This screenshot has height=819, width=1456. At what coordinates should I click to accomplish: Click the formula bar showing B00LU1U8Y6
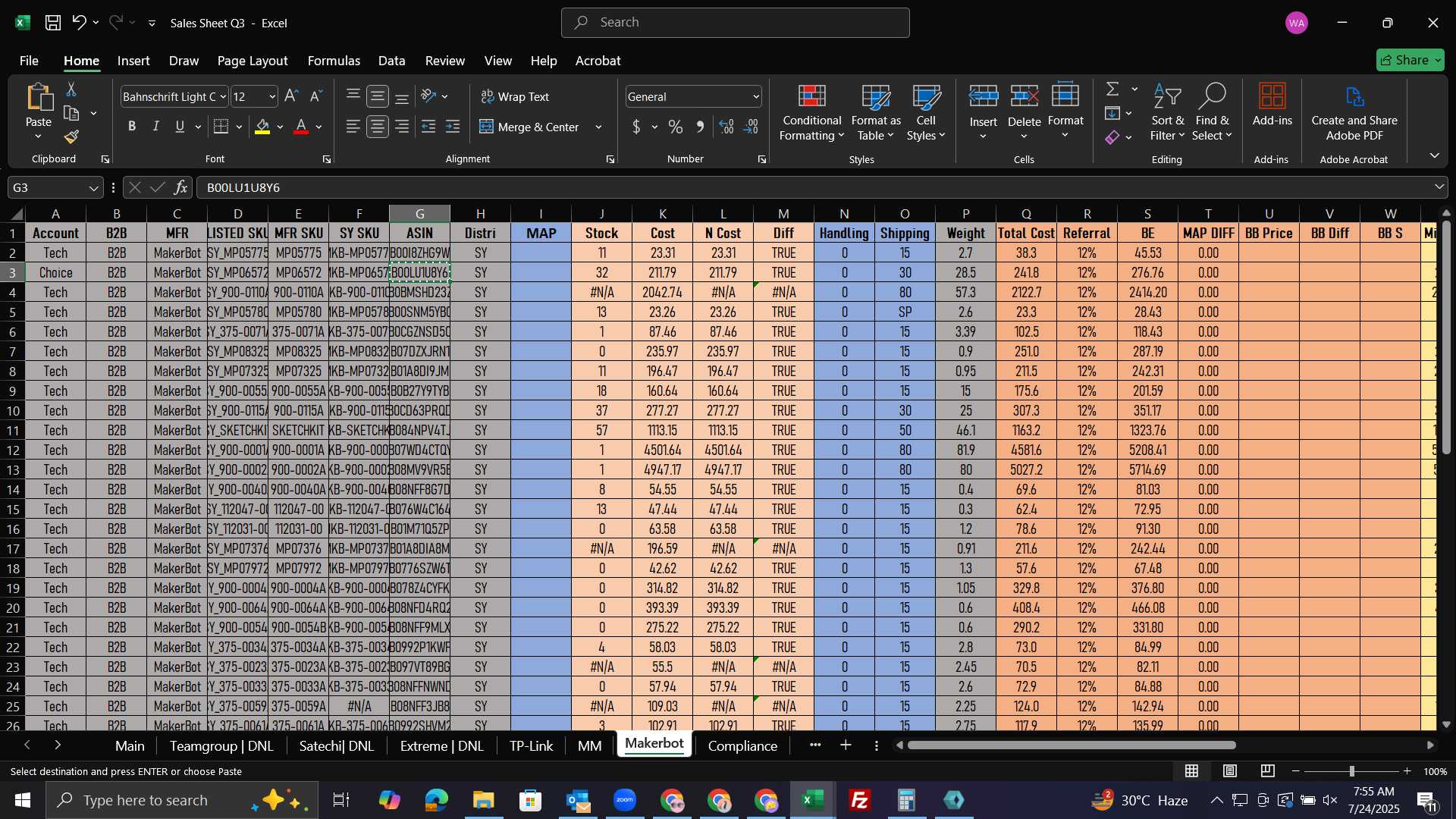pos(822,187)
